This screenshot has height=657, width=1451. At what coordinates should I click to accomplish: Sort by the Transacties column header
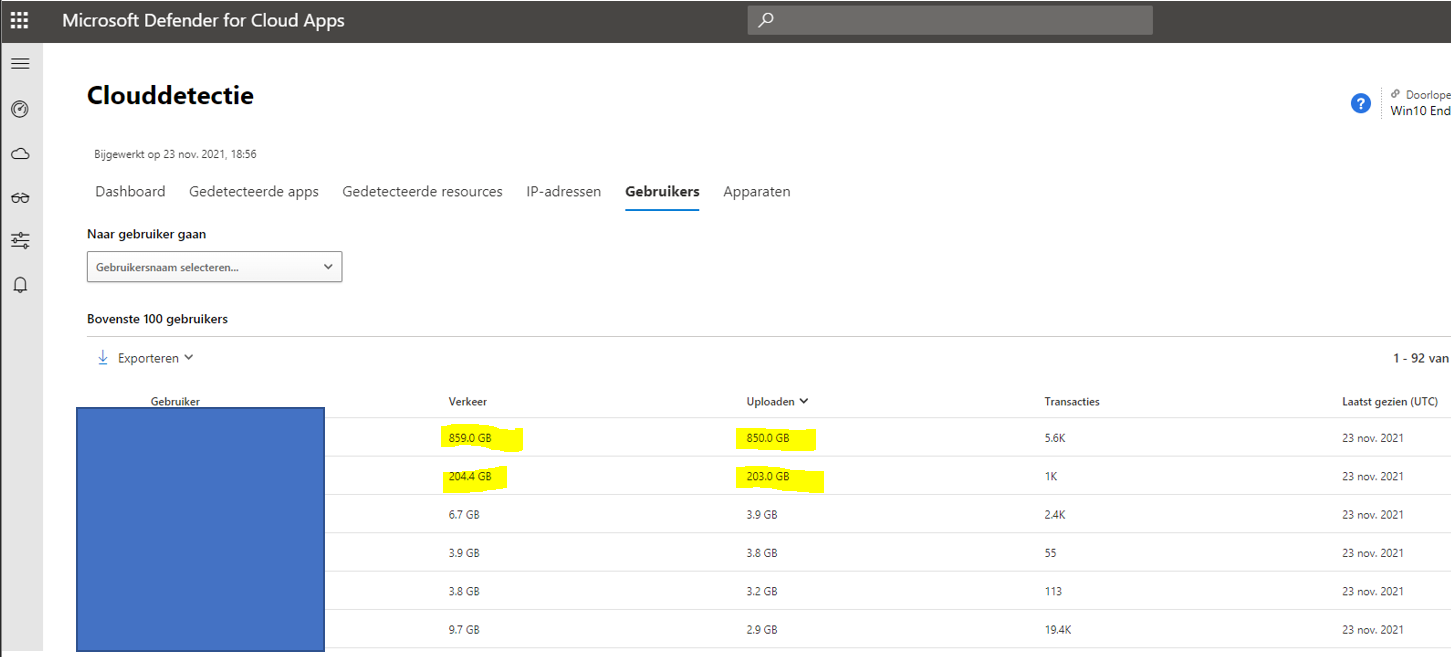[1072, 401]
